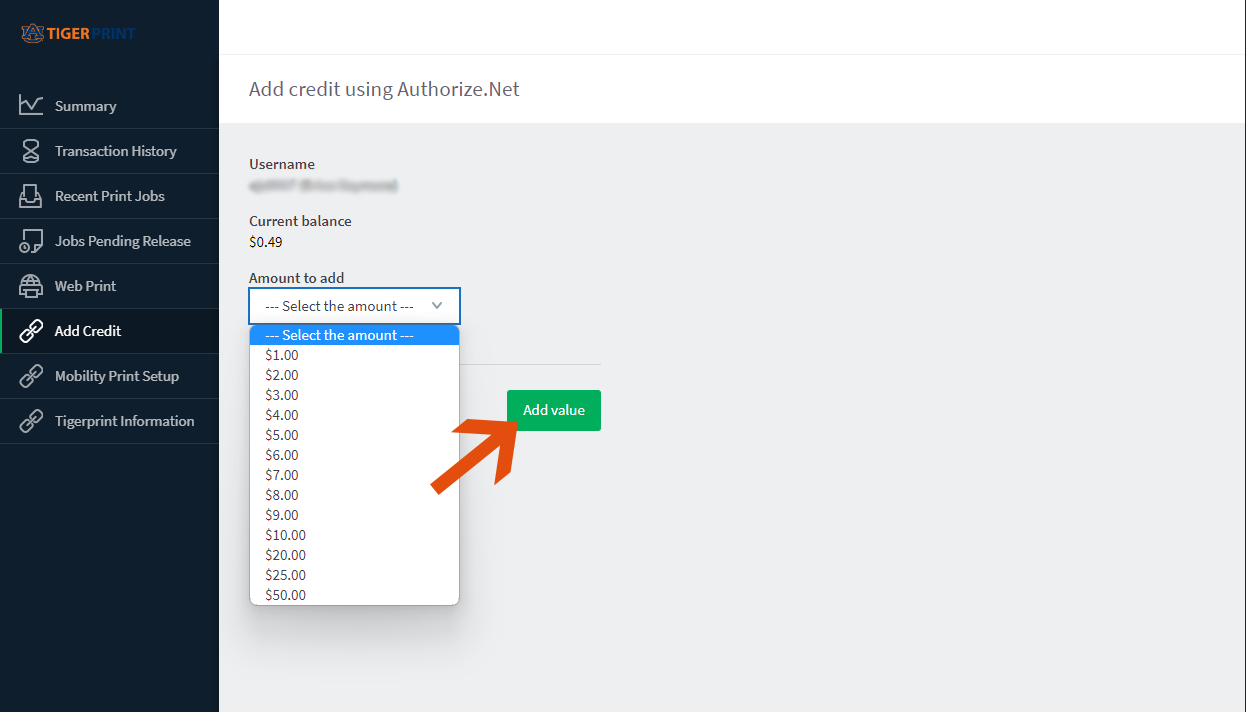
Task: Choose $4.00 in the dropdown
Action: [x=354, y=415]
